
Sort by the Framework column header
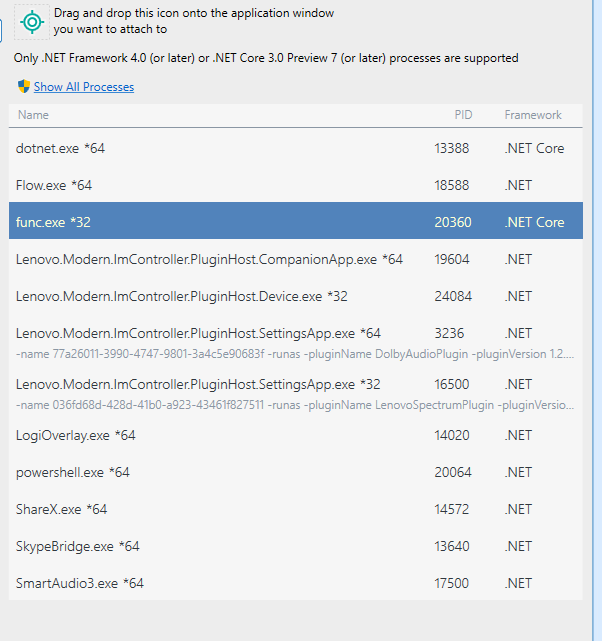(533, 115)
